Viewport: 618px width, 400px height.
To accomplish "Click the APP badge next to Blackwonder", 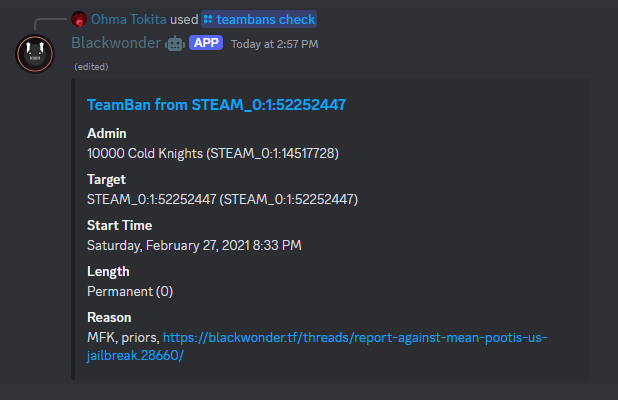I will click(206, 43).
